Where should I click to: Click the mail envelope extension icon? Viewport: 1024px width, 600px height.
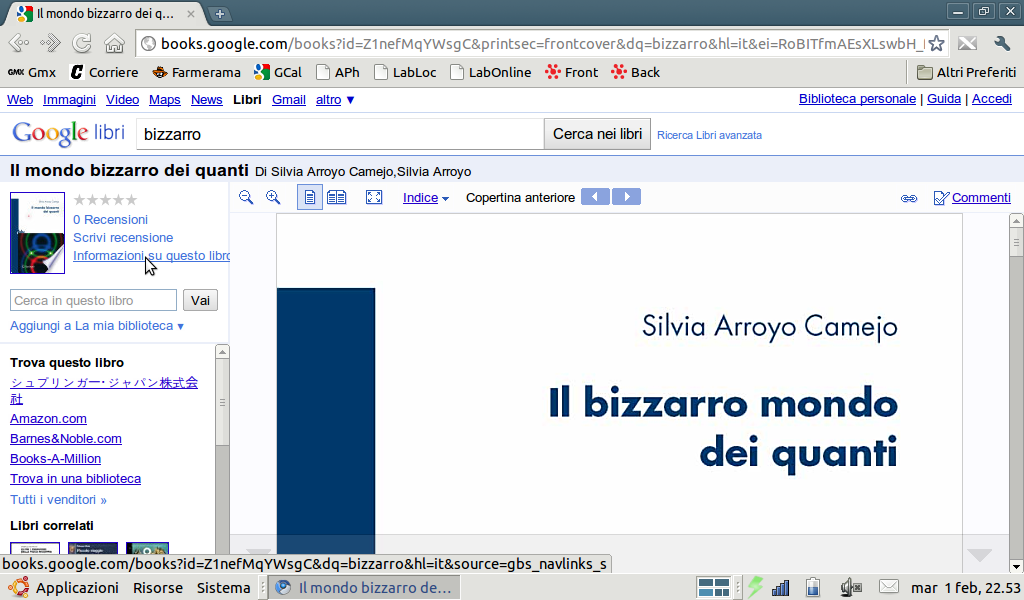[967, 43]
